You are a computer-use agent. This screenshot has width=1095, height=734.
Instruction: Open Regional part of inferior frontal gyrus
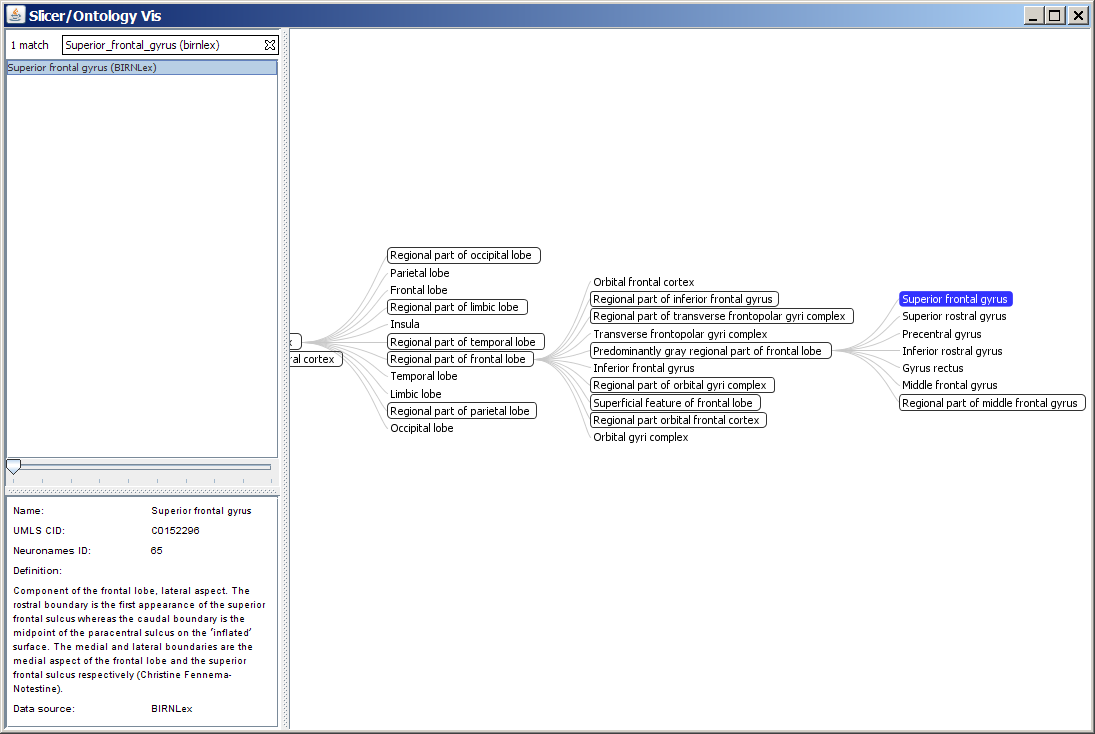point(684,299)
